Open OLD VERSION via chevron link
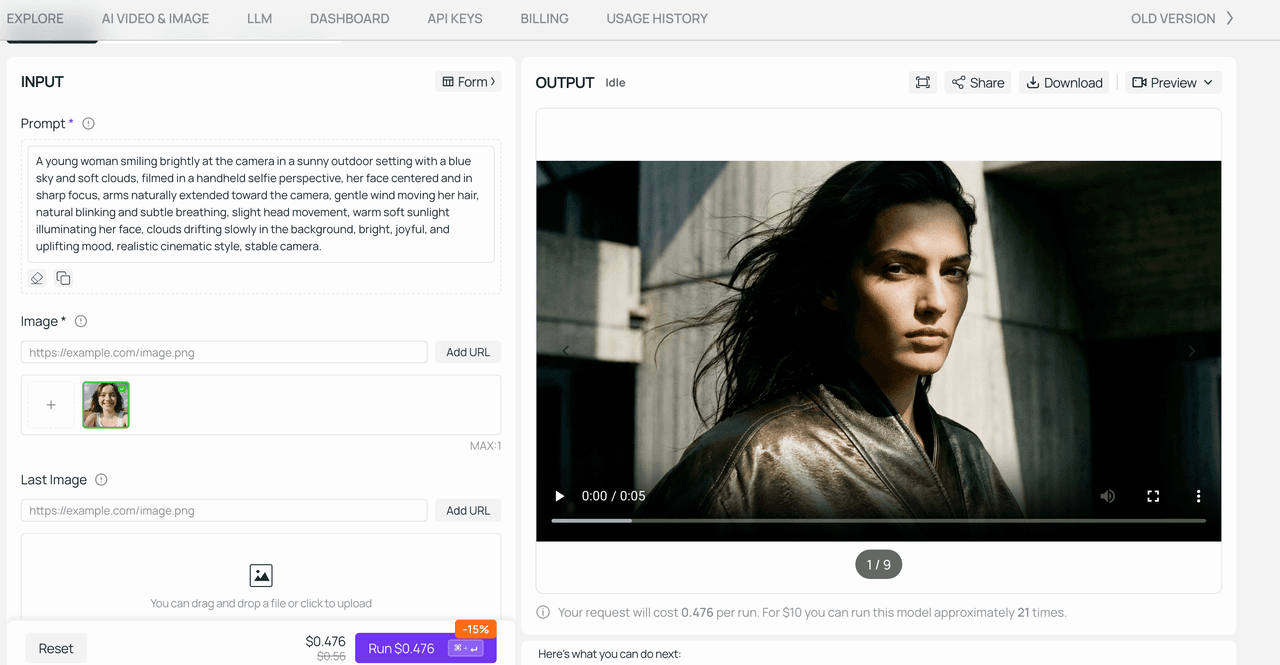Screen dimensions: 1280x665 point(1182,18)
